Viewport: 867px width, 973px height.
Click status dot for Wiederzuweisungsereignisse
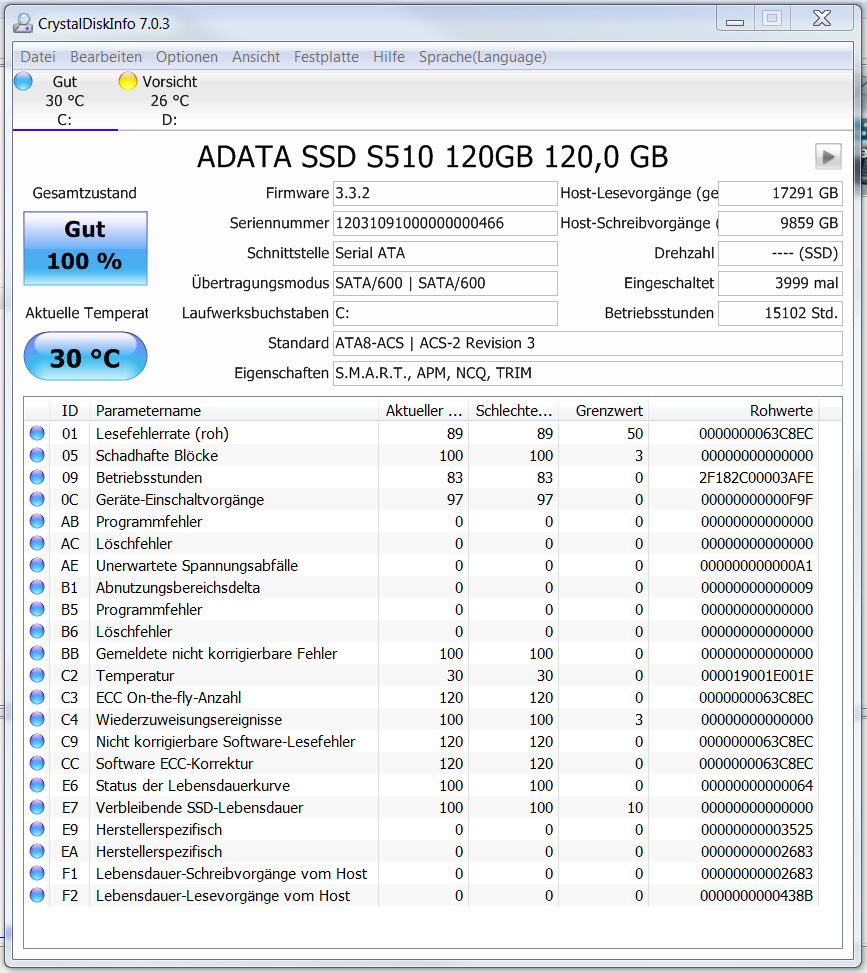pyautogui.click(x=37, y=719)
